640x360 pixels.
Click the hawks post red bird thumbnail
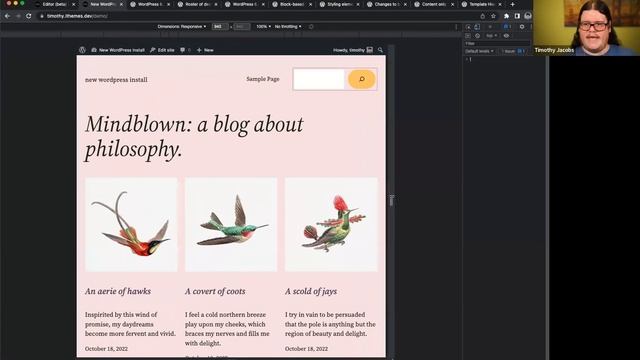[131, 224]
